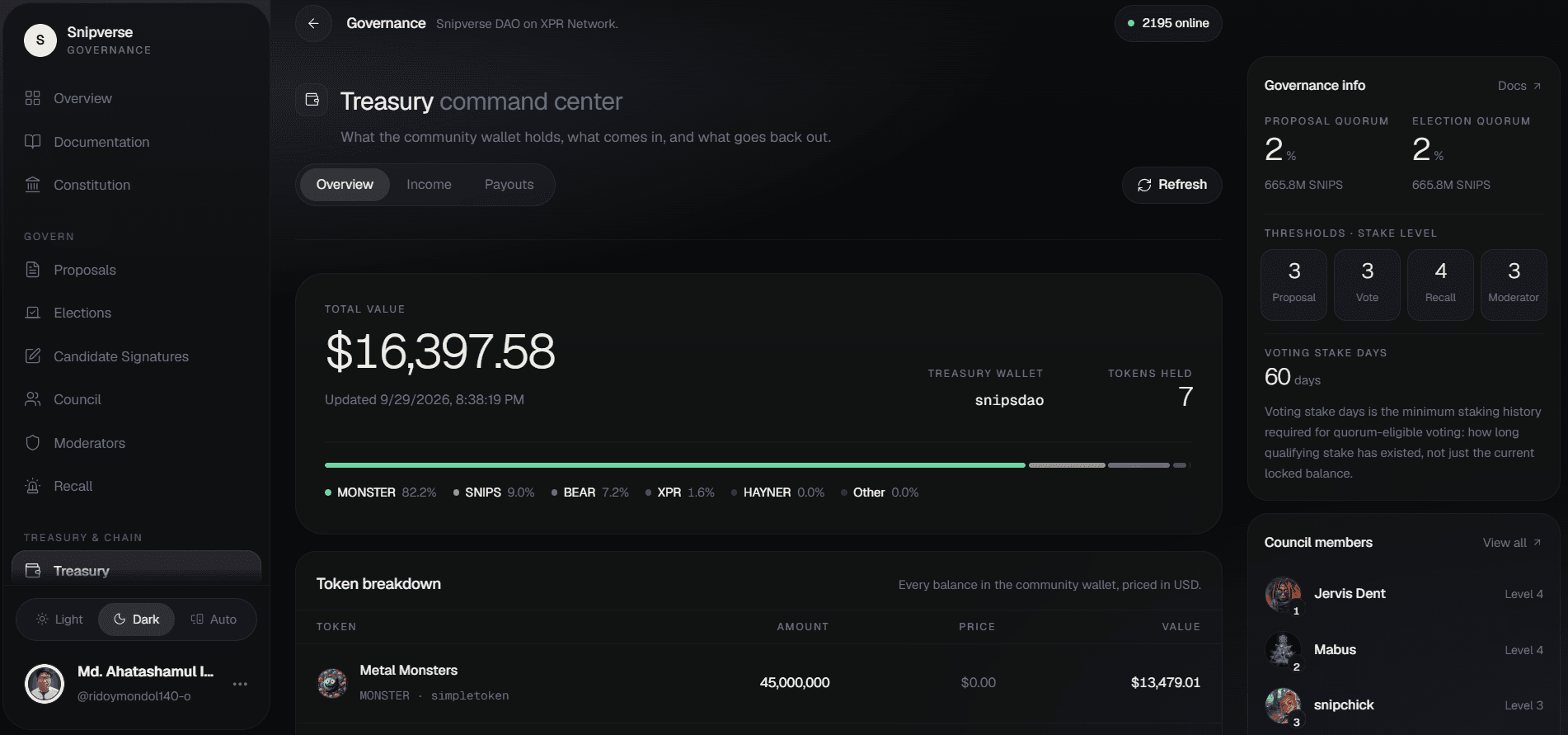Click the Documentation book icon

[x=33, y=142]
